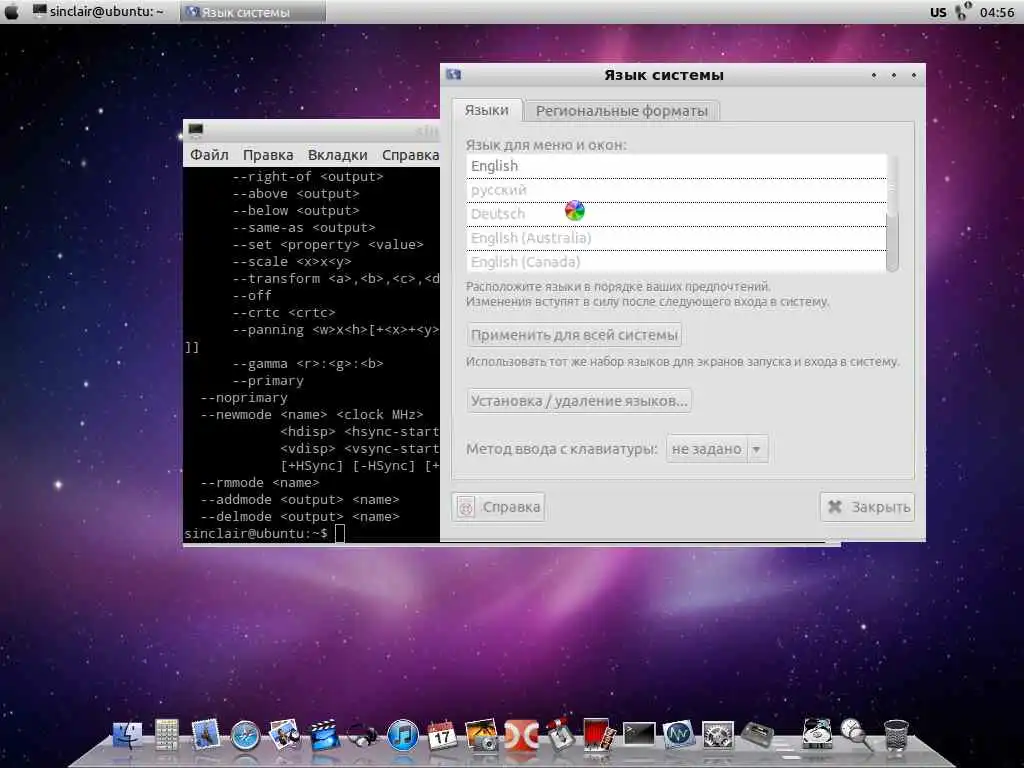Launch iTunes music note icon
This screenshot has height=768, width=1024.
(x=402, y=736)
